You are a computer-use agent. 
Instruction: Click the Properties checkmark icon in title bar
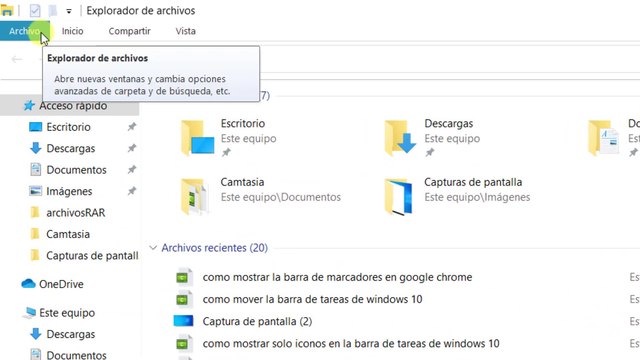pos(35,11)
